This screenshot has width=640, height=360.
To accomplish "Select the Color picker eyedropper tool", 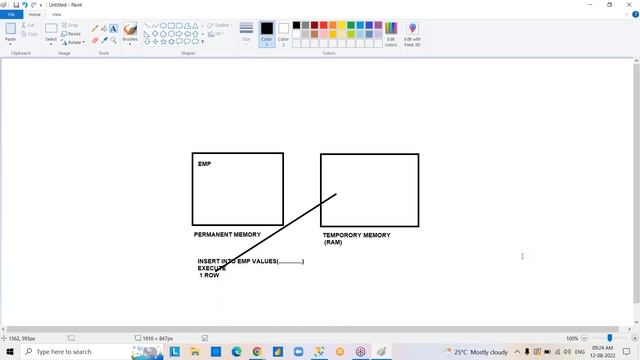I will (x=104, y=40).
